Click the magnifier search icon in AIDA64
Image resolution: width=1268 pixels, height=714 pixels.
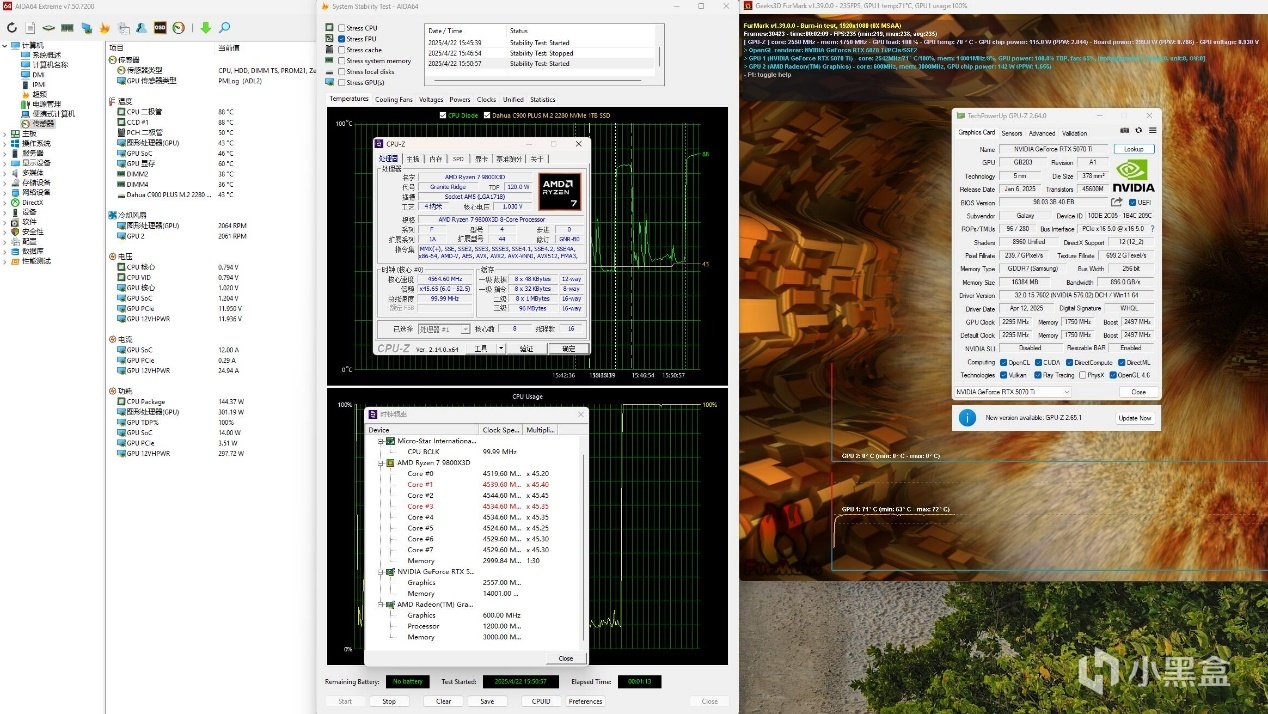pos(225,28)
